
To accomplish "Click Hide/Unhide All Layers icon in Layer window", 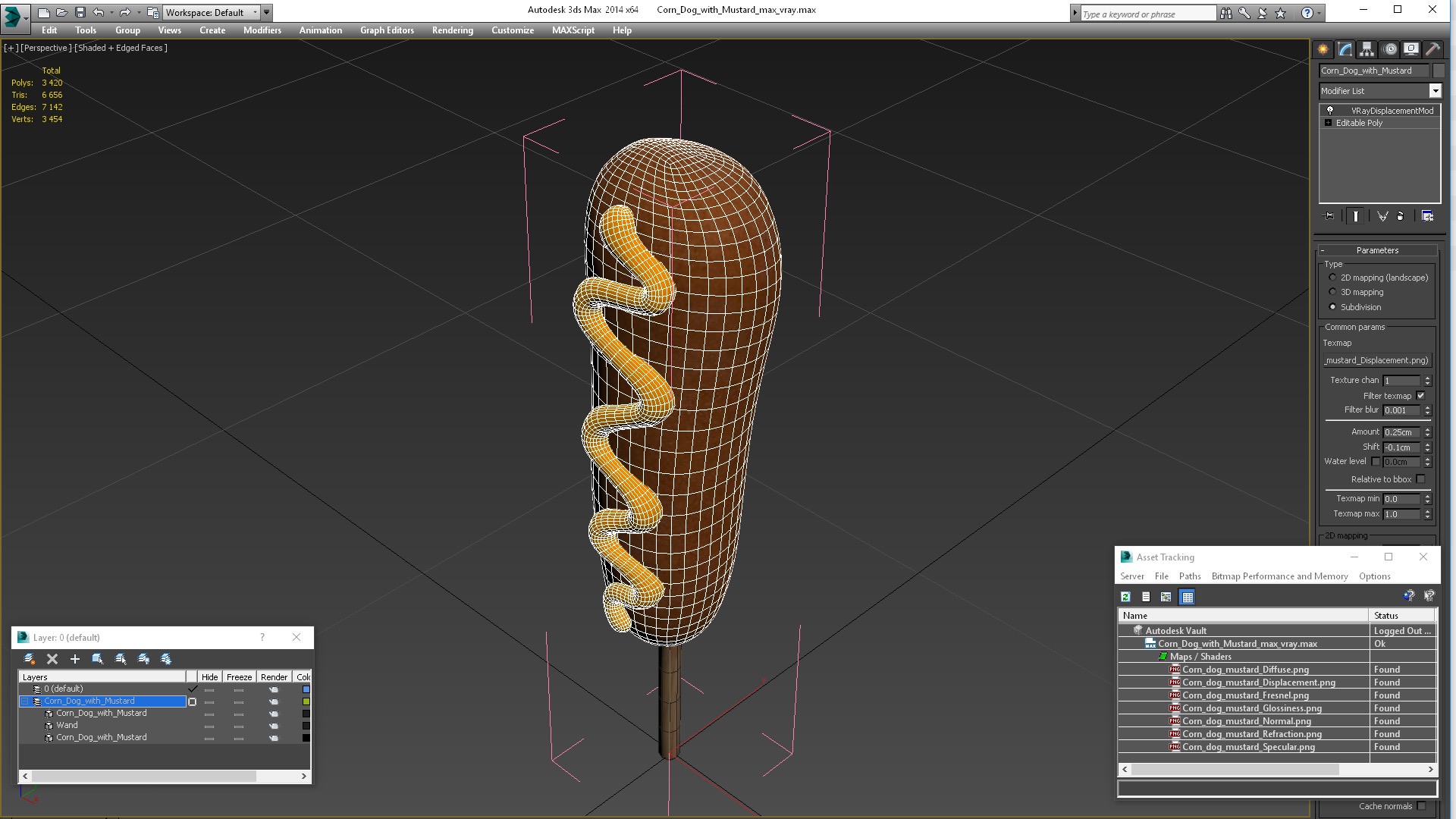I will (143, 659).
